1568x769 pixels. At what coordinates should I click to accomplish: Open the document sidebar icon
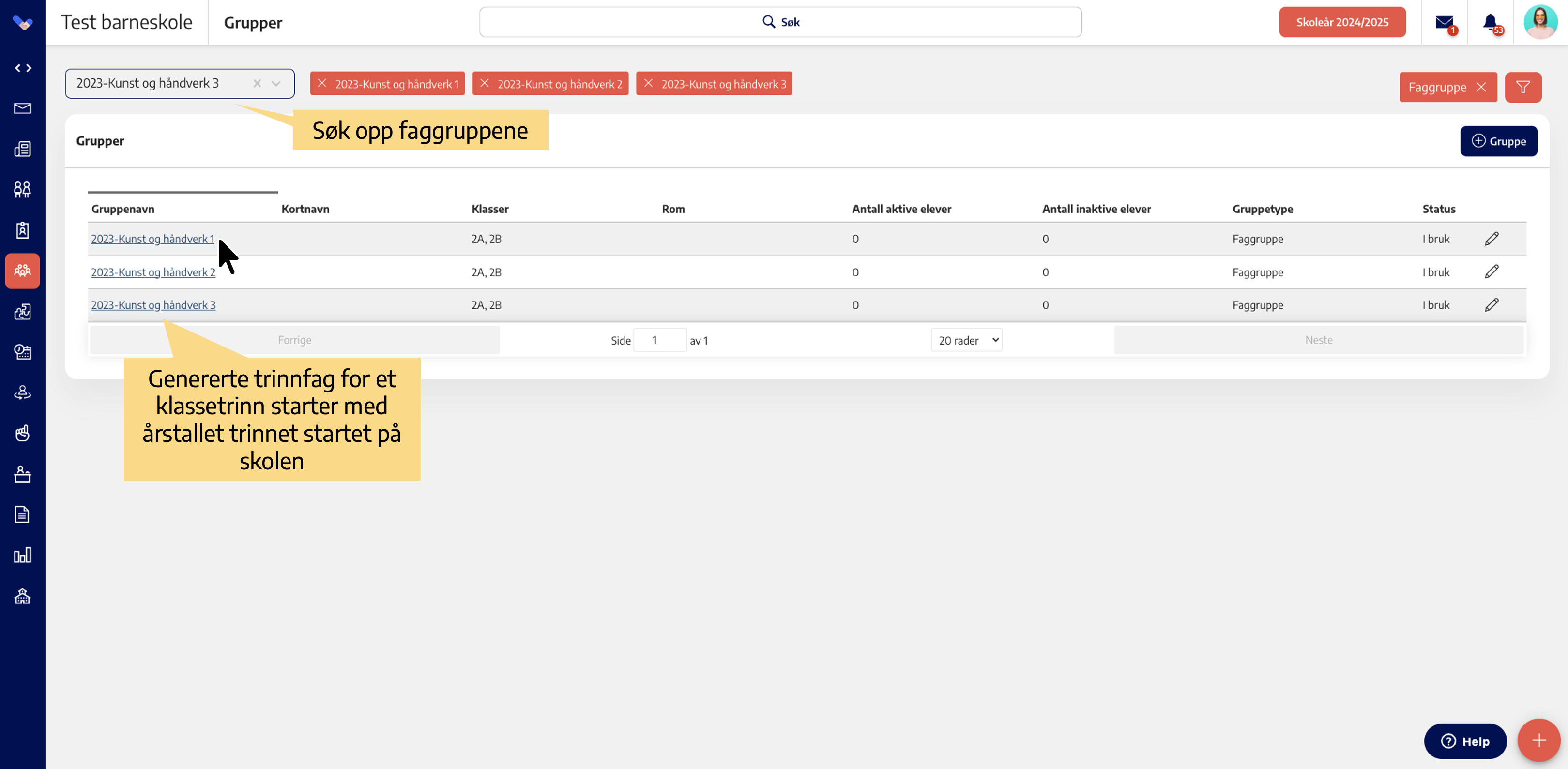pos(23,515)
